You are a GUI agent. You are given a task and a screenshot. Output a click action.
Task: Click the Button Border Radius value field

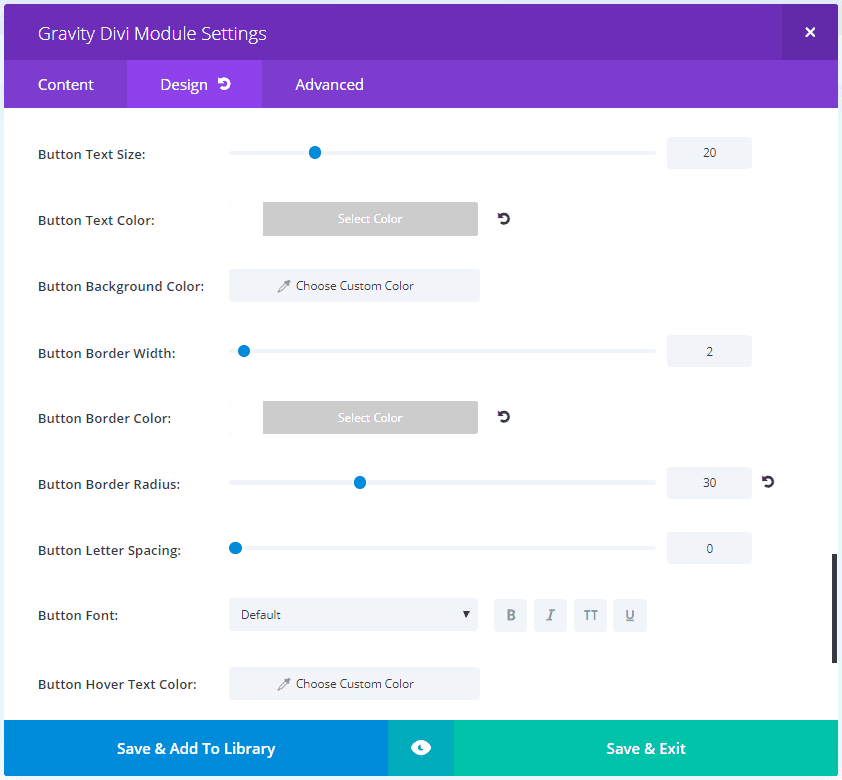709,483
